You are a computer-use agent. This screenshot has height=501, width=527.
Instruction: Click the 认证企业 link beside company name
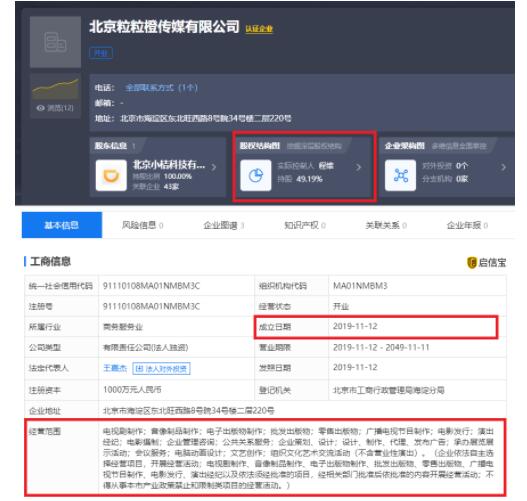coord(259,29)
